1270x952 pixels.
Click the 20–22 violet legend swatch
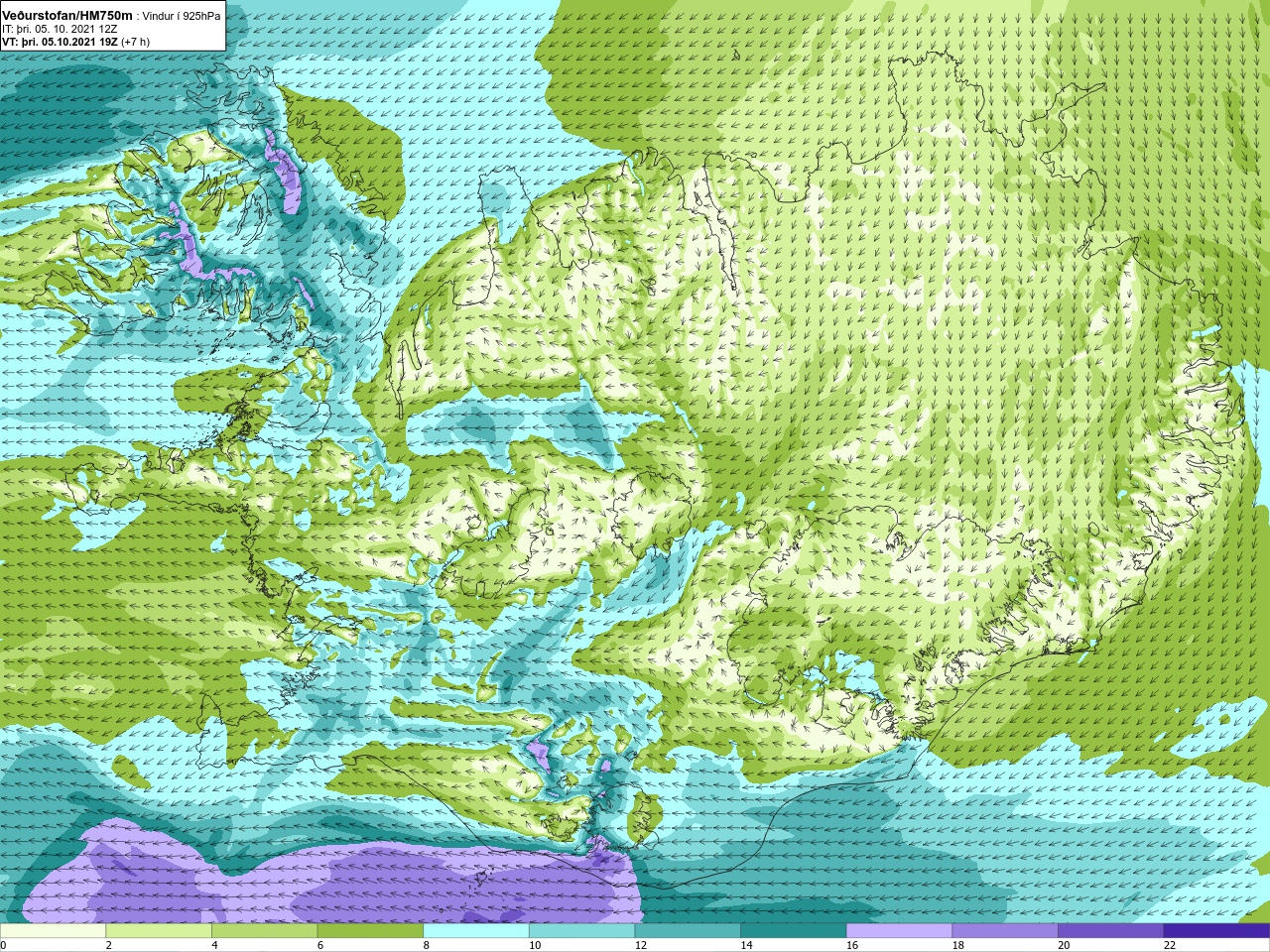[x=1111, y=931]
